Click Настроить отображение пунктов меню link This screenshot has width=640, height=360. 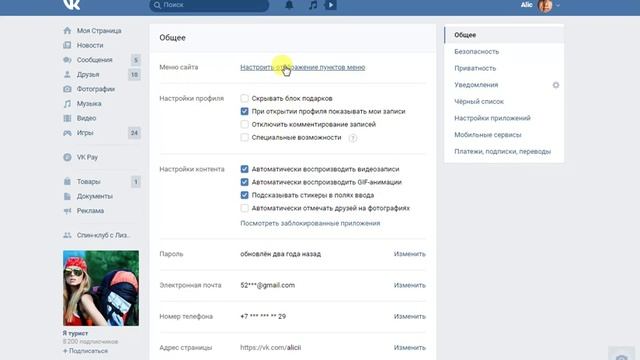[302, 67]
